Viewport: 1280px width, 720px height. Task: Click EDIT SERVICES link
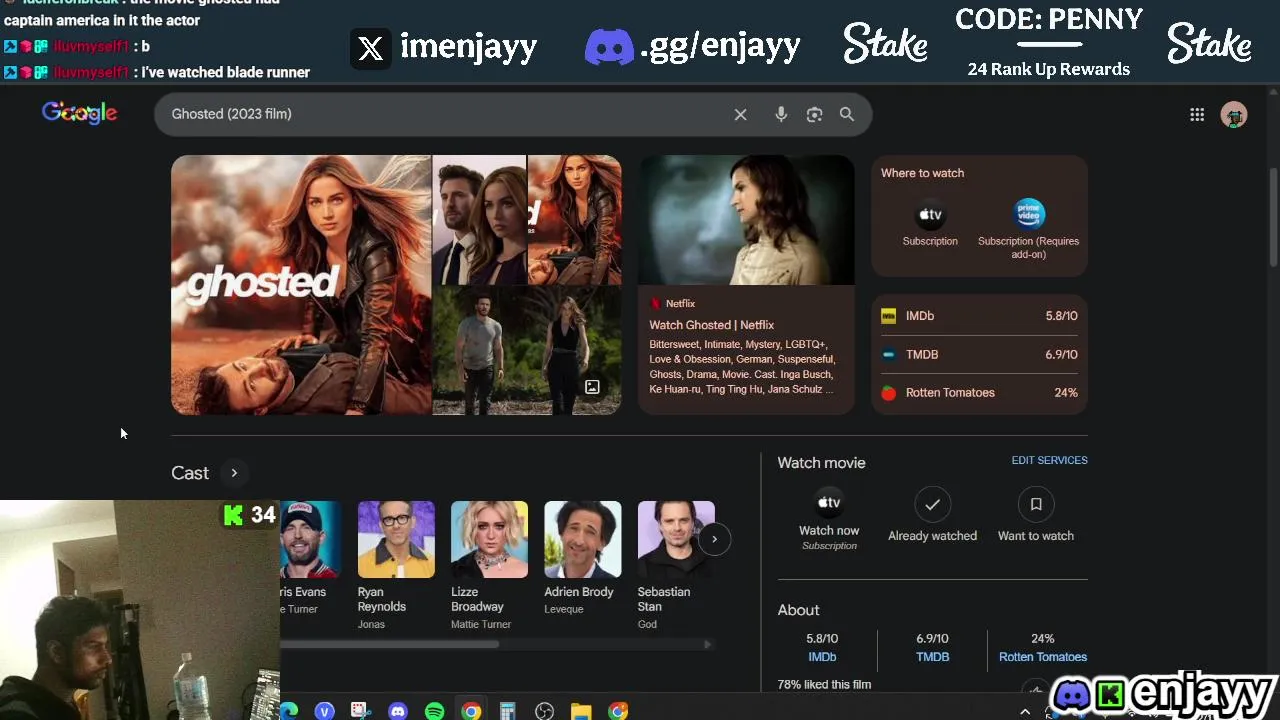[x=1049, y=460]
